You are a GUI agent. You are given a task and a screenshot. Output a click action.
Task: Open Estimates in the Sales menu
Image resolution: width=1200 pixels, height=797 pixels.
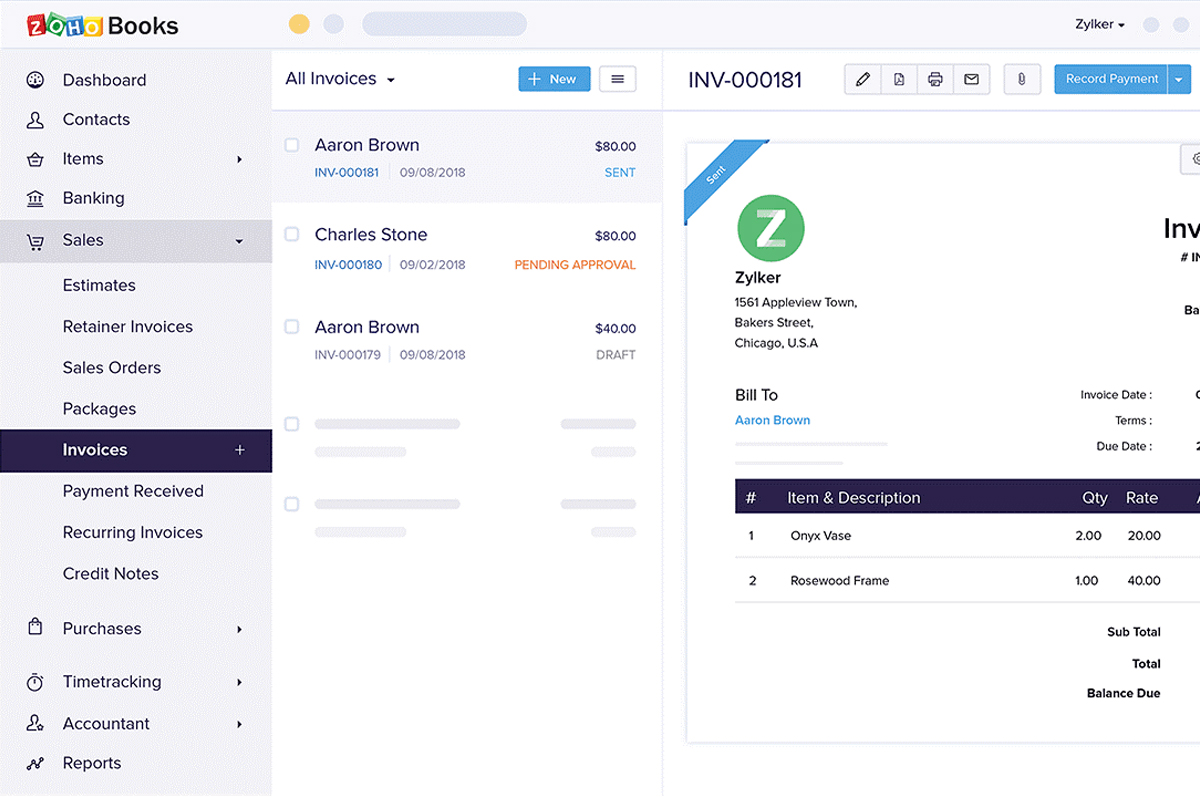coord(99,285)
